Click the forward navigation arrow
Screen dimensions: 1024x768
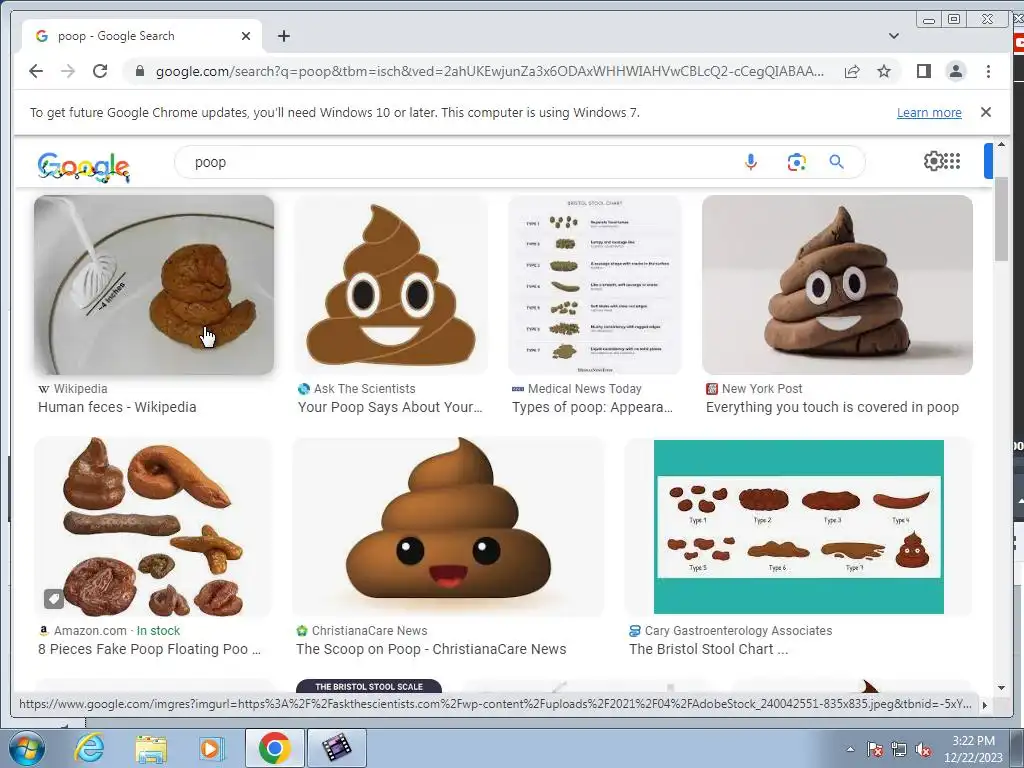[x=68, y=71]
